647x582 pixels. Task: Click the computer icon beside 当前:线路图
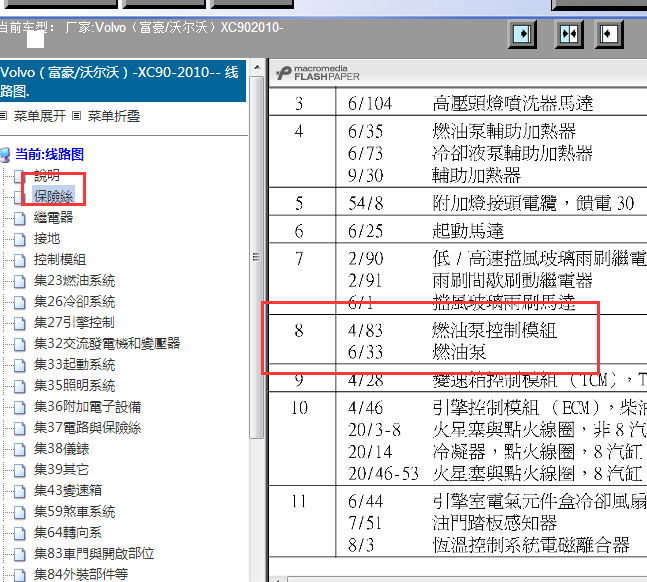[5, 155]
